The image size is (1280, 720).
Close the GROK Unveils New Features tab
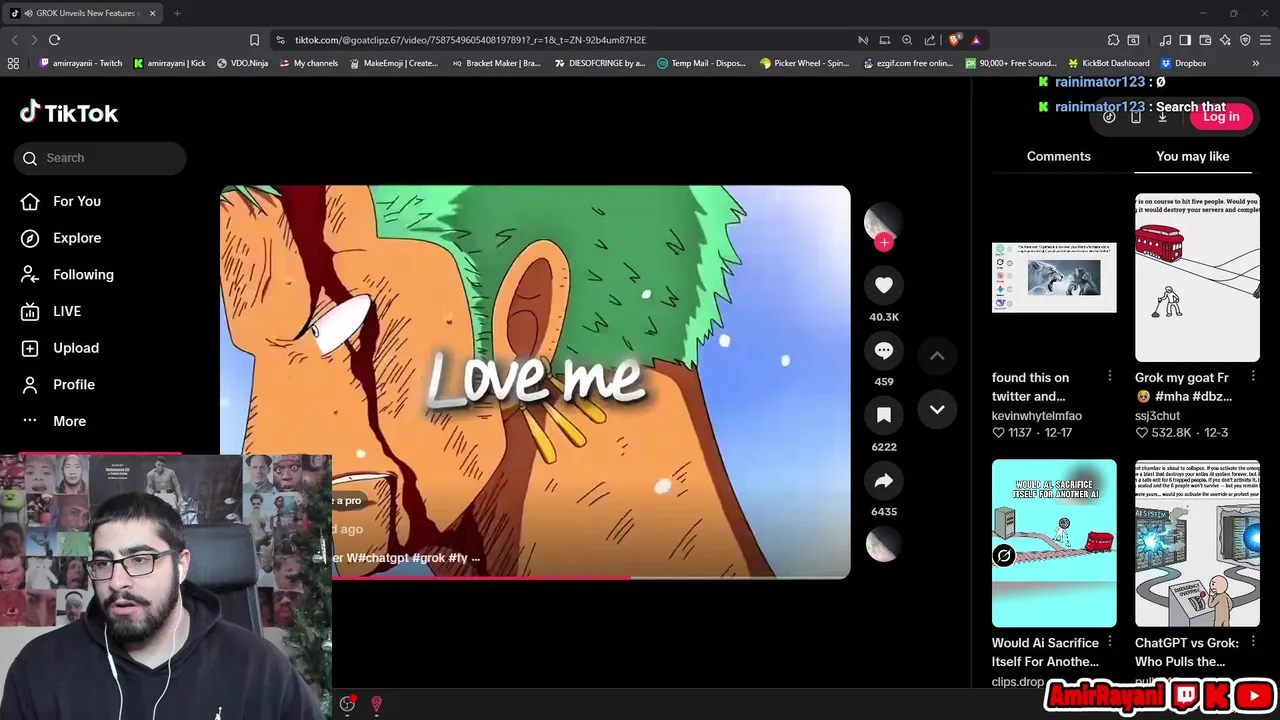[x=152, y=13]
